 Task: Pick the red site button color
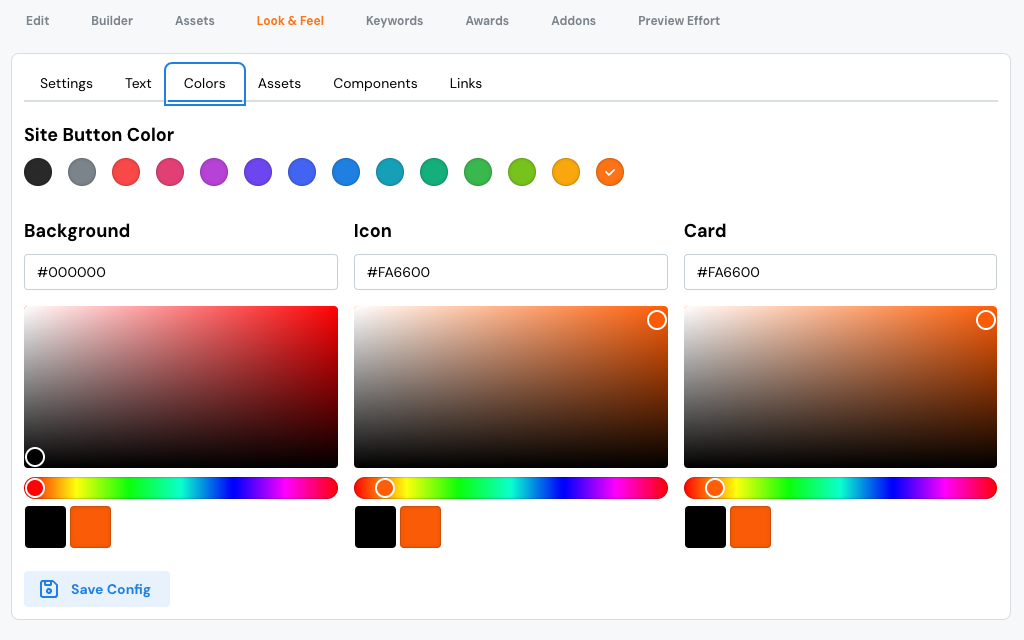click(x=126, y=172)
